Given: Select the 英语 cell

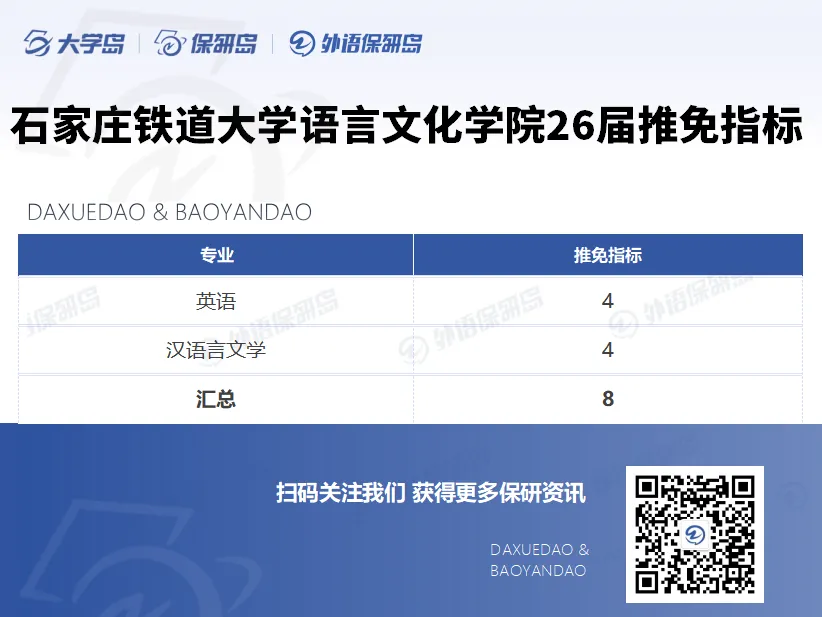Looking at the screenshot, I should click(x=216, y=301).
